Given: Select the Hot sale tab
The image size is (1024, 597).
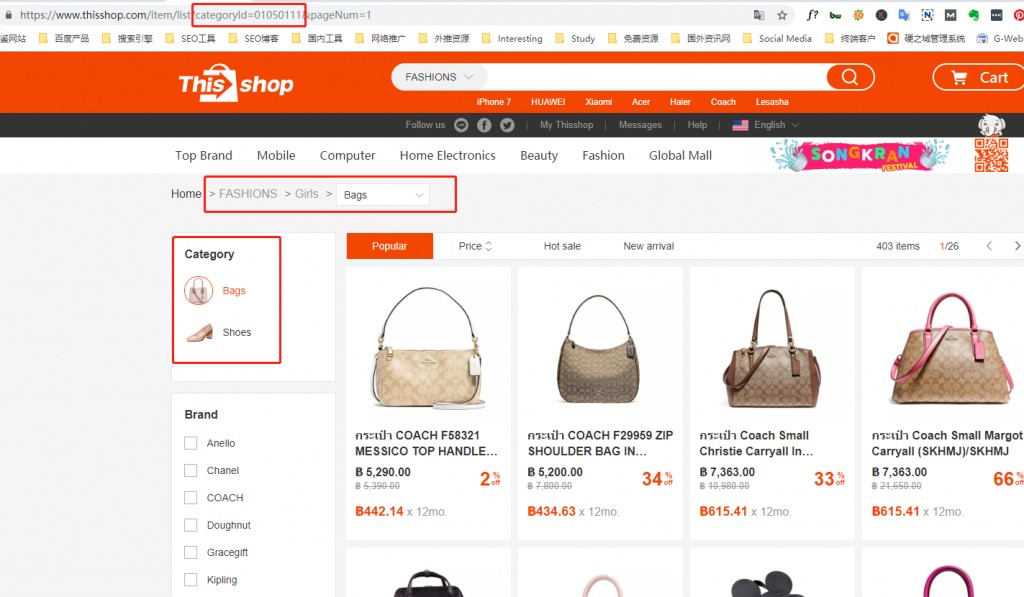Looking at the screenshot, I should coord(562,246).
